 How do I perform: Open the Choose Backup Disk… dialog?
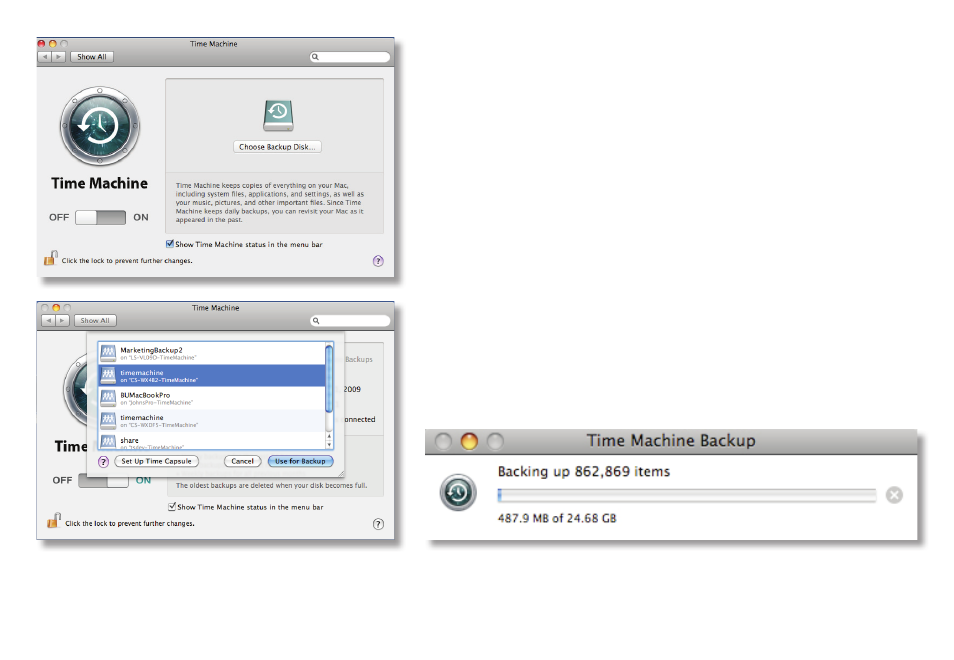[277, 147]
